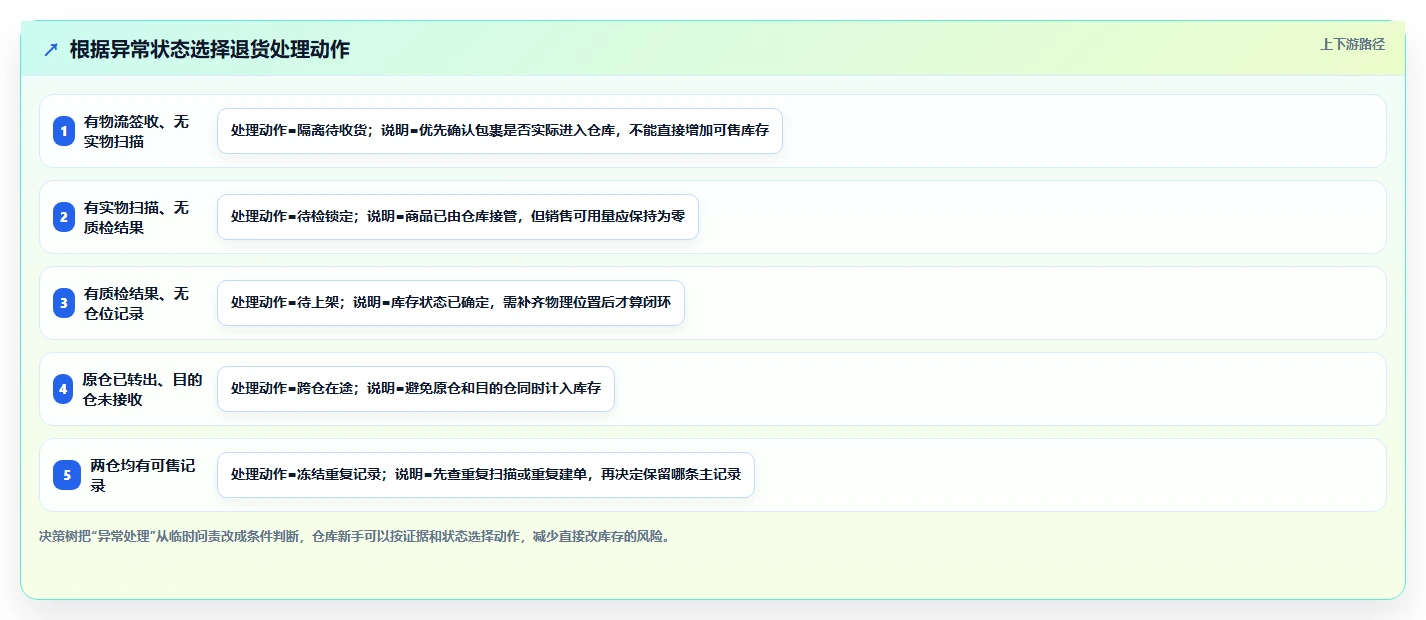The width and height of the screenshot is (1426, 620).
Task: Click the 有实物扫描、无质检结果 condition label
Action: click(137, 217)
